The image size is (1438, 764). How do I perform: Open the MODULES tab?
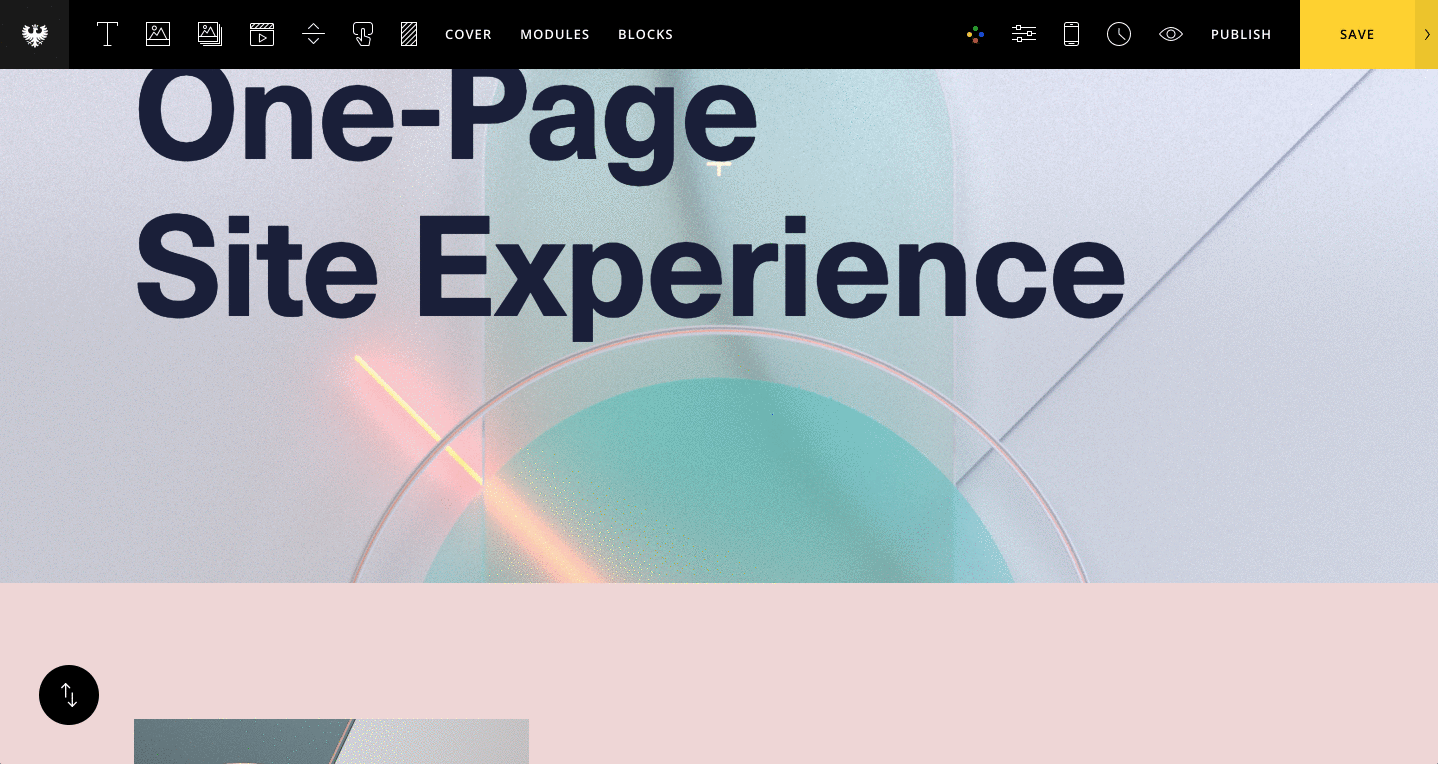coord(555,34)
